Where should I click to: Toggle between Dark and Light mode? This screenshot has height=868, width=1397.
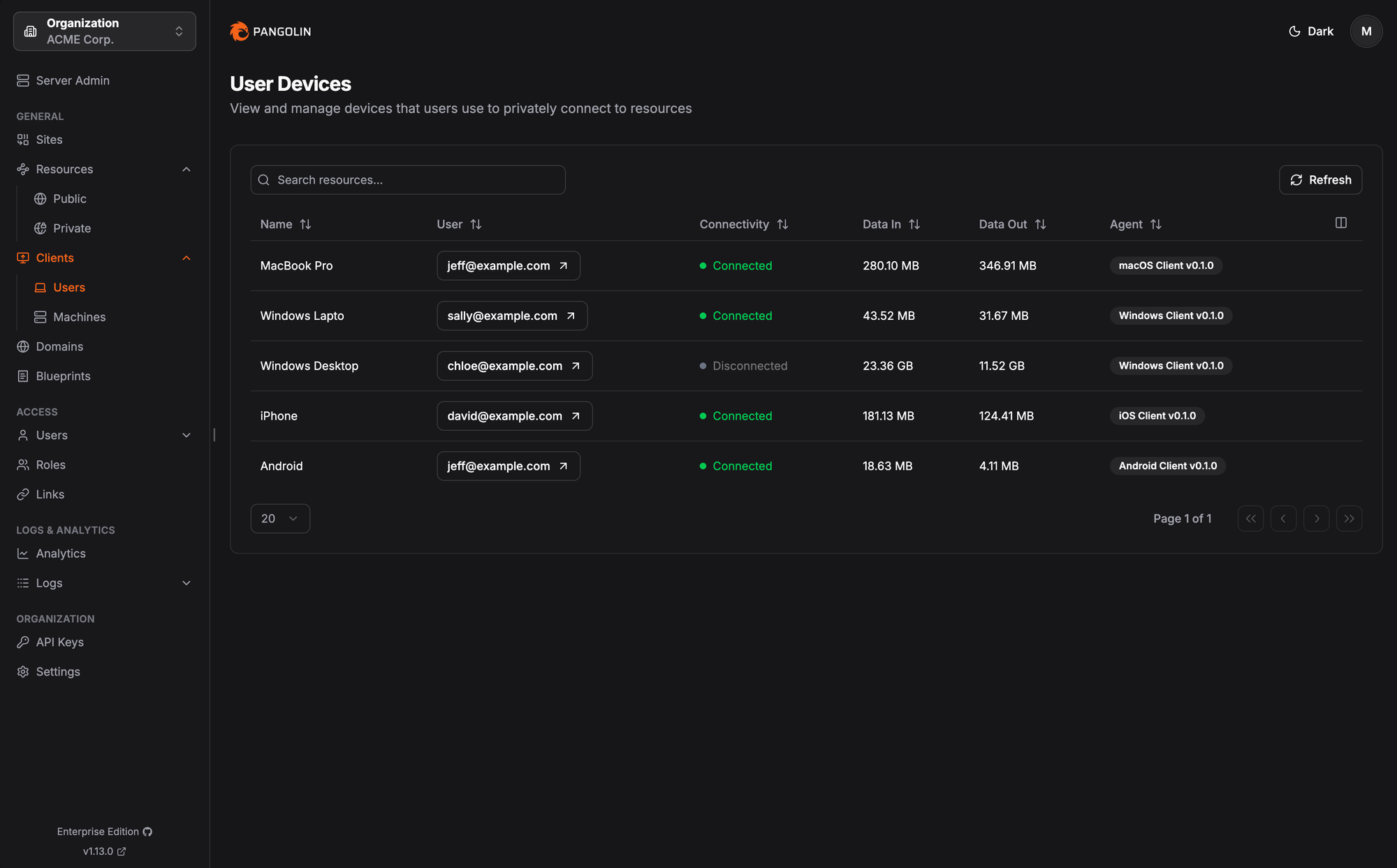point(1311,31)
